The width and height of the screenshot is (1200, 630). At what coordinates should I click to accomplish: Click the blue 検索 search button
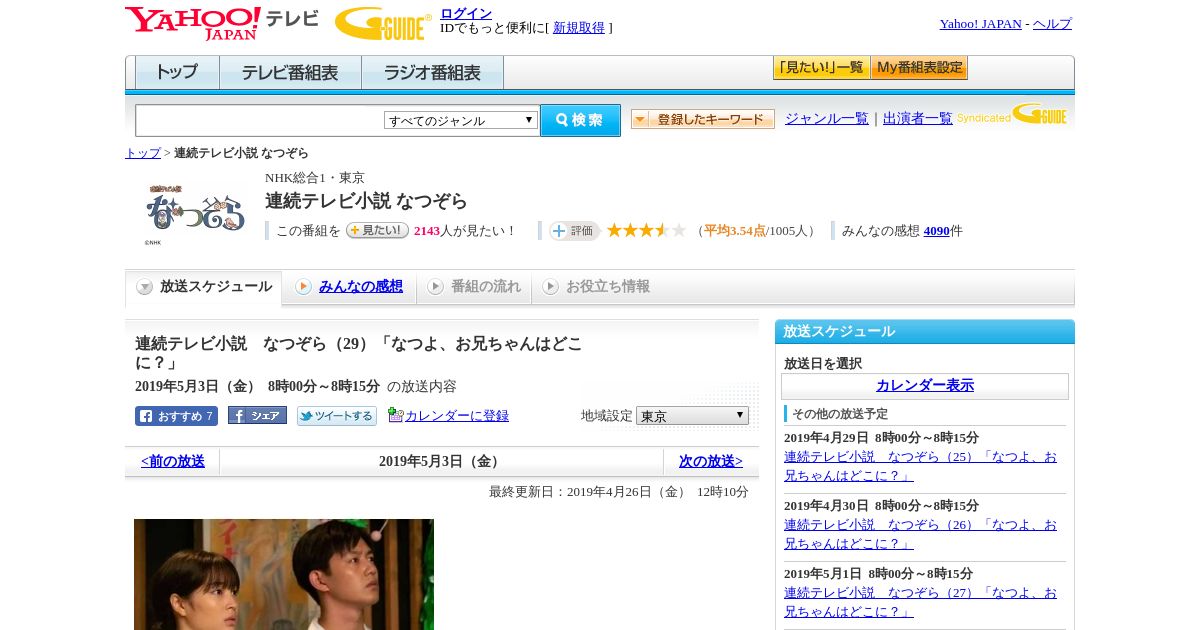tap(580, 120)
